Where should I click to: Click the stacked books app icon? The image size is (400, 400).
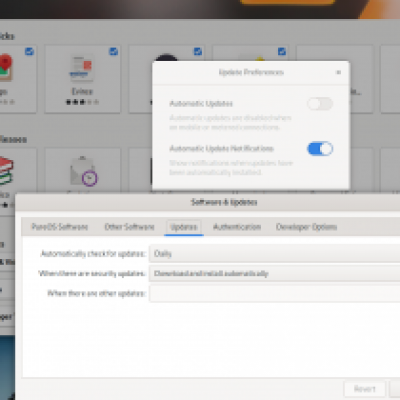(x=6, y=171)
